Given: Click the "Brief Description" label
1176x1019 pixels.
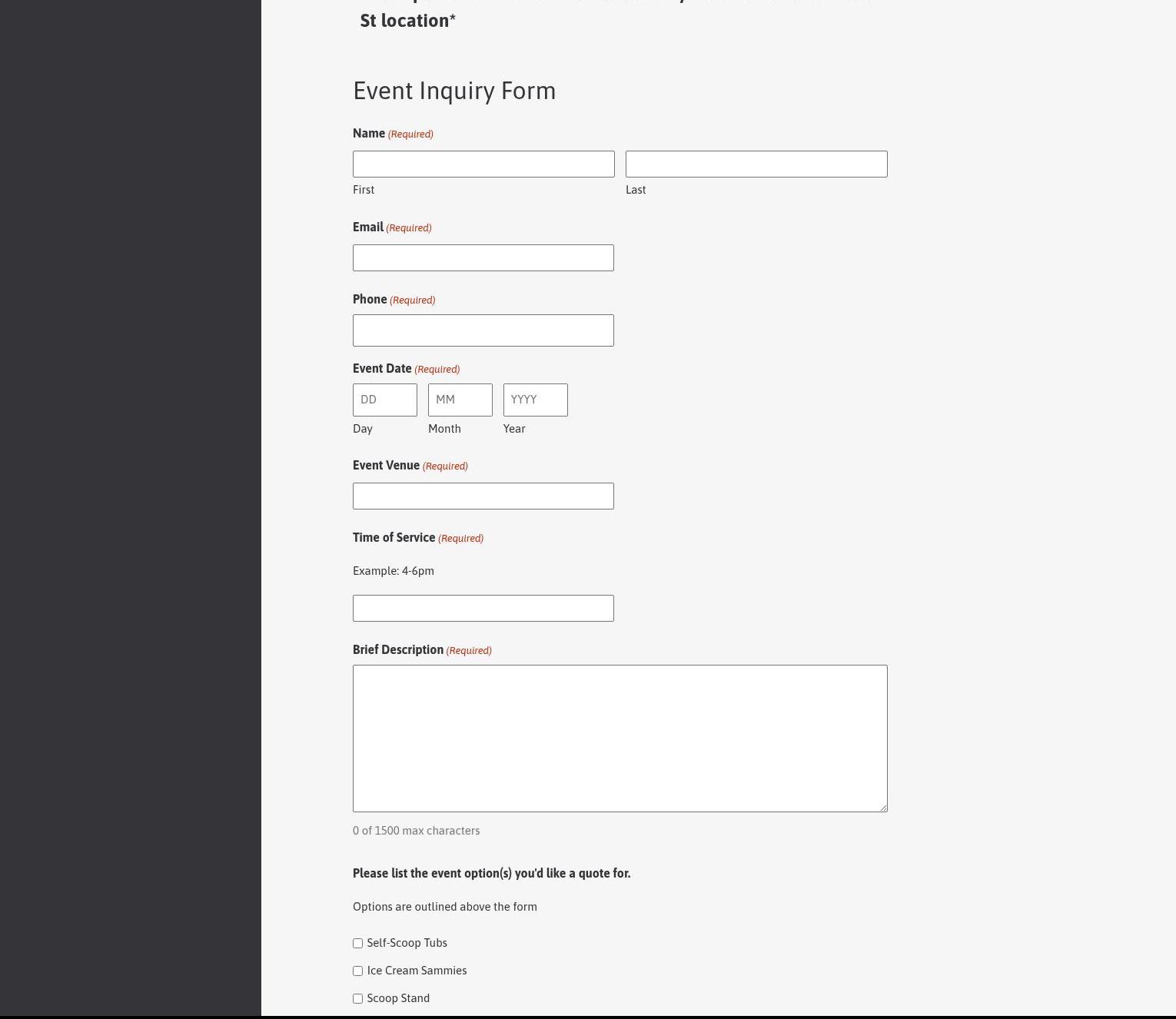Looking at the screenshot, I should (x=398, y=649).
